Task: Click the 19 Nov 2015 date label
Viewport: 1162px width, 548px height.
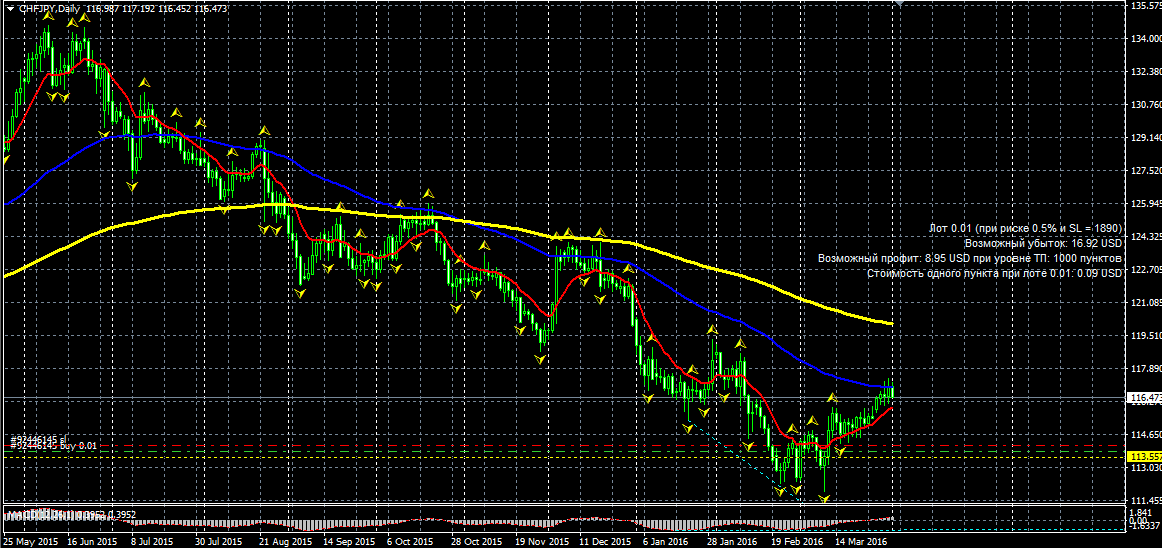Action: (544, 541)
